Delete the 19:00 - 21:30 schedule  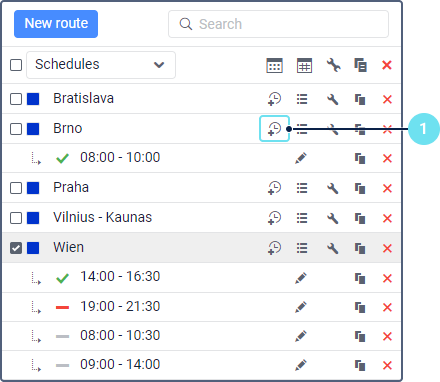[x=387, y=307]
